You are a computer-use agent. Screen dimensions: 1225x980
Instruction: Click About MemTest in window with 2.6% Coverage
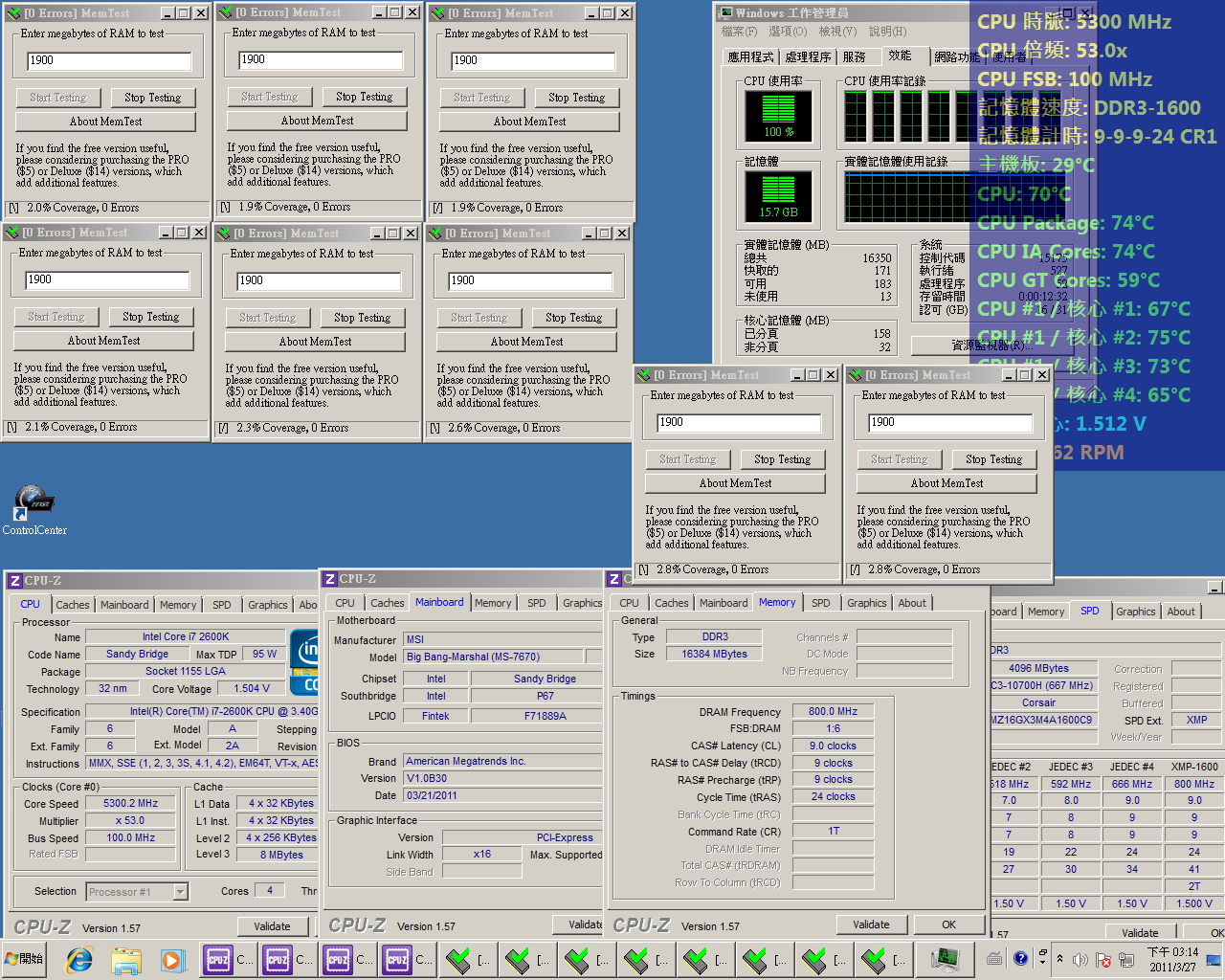(527, 342)
